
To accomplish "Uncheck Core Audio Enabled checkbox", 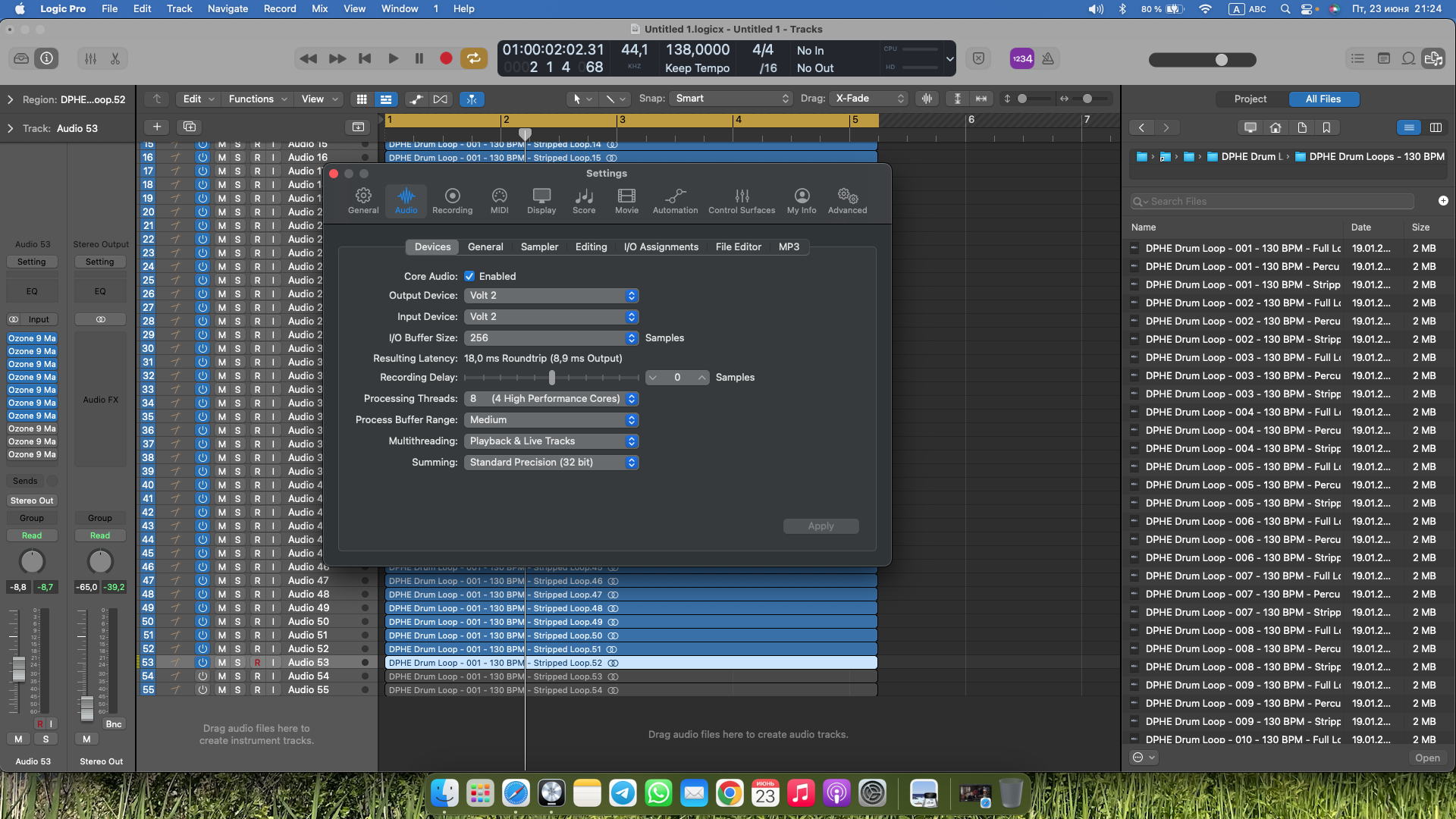I will pos(469,277).
